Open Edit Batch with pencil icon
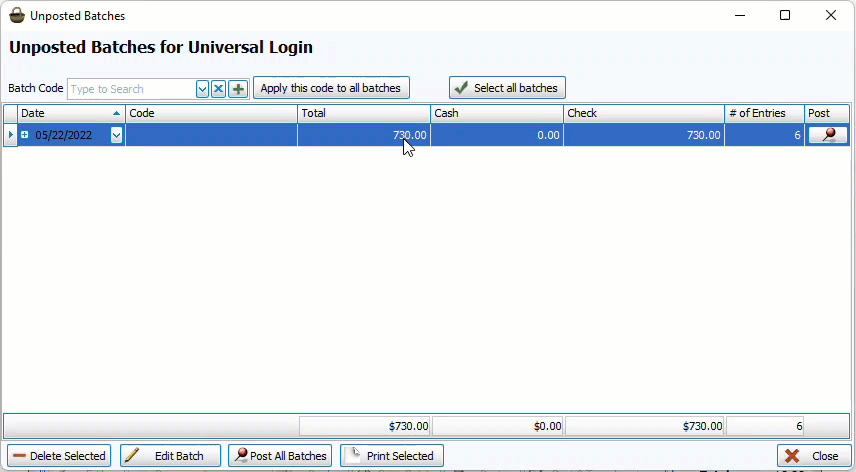The image size is (856, 472). point(170,456)
